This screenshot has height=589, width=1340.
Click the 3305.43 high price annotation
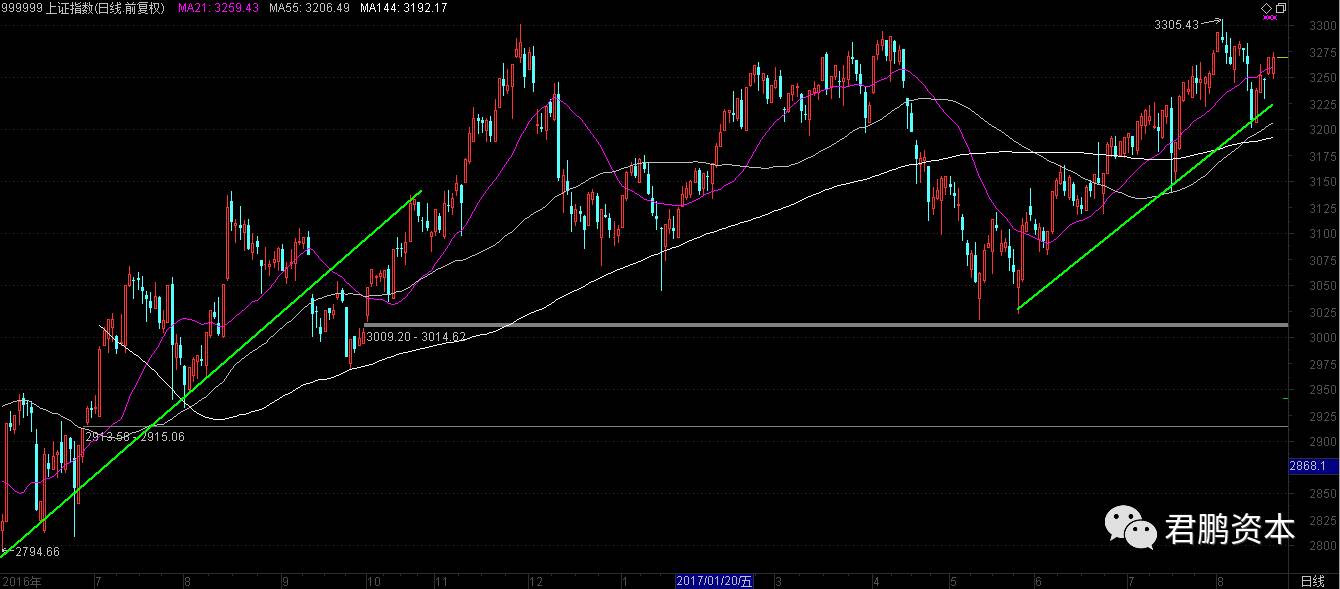click(x=1176, y=24)
